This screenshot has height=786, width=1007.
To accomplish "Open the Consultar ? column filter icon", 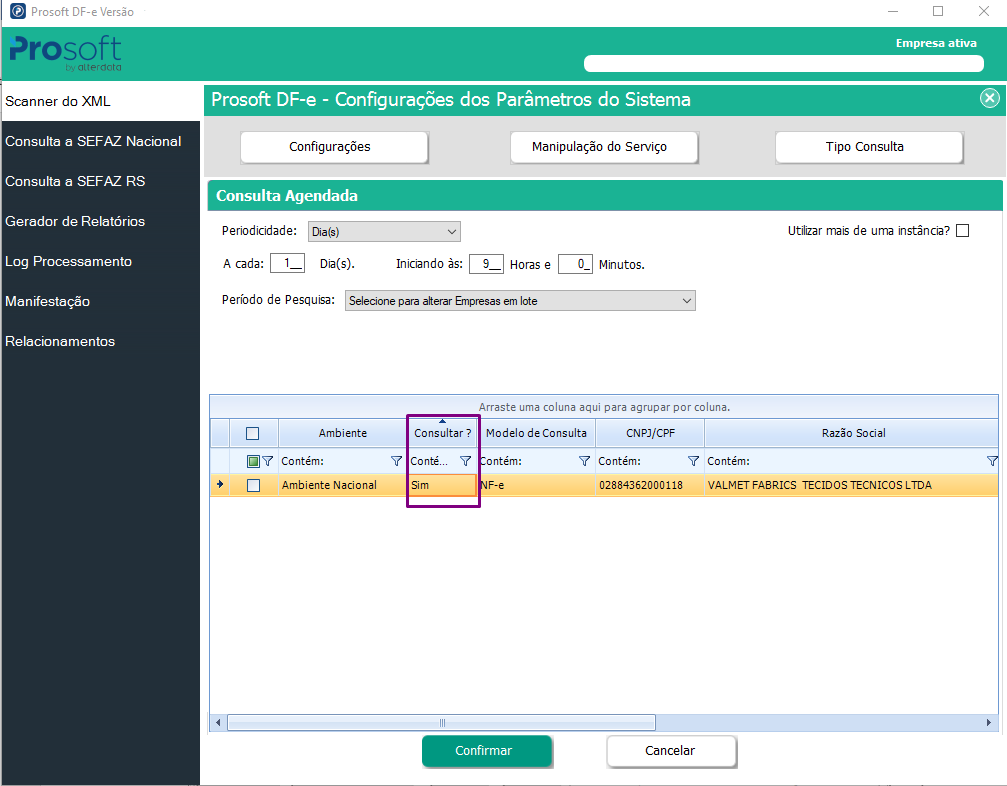I will click(x=466, y=461).
